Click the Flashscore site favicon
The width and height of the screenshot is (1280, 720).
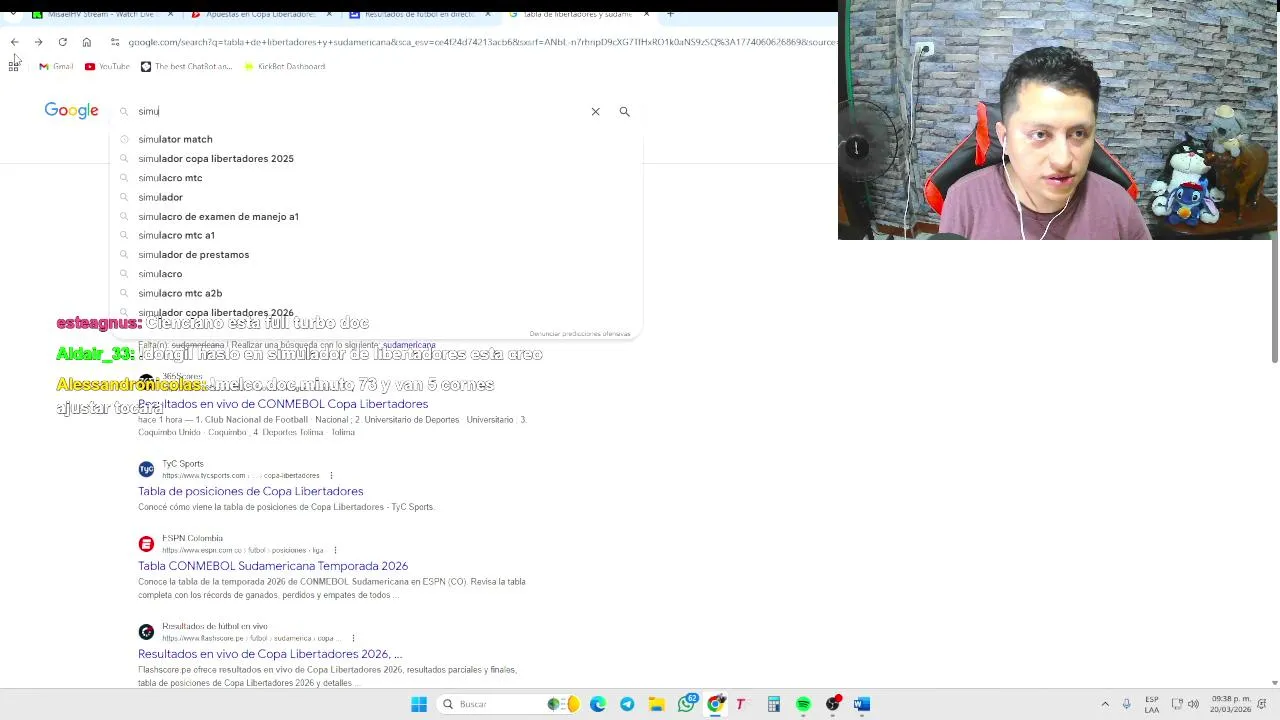coord(146,632)
